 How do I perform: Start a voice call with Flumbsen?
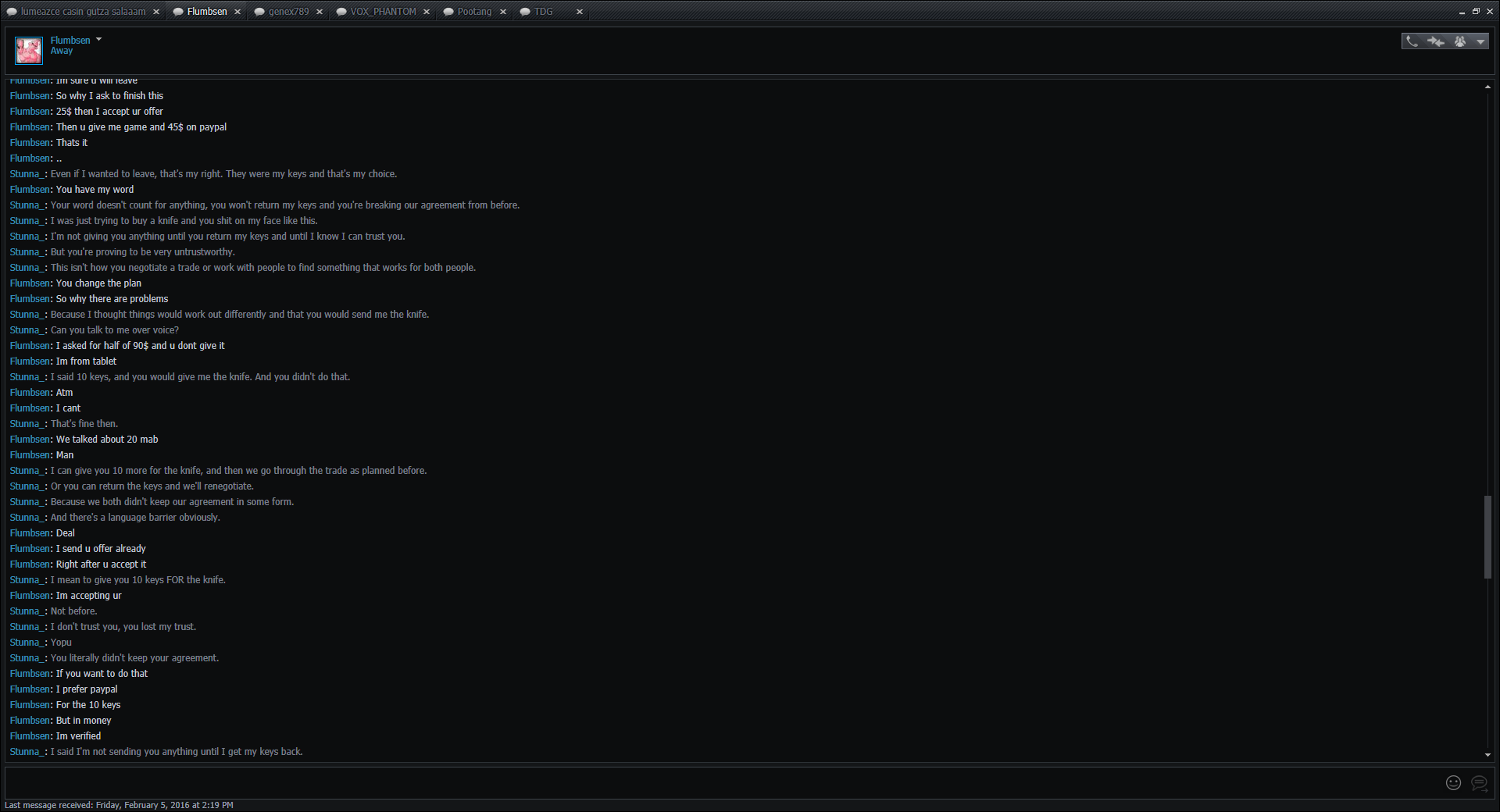(x=1412, y=41)
